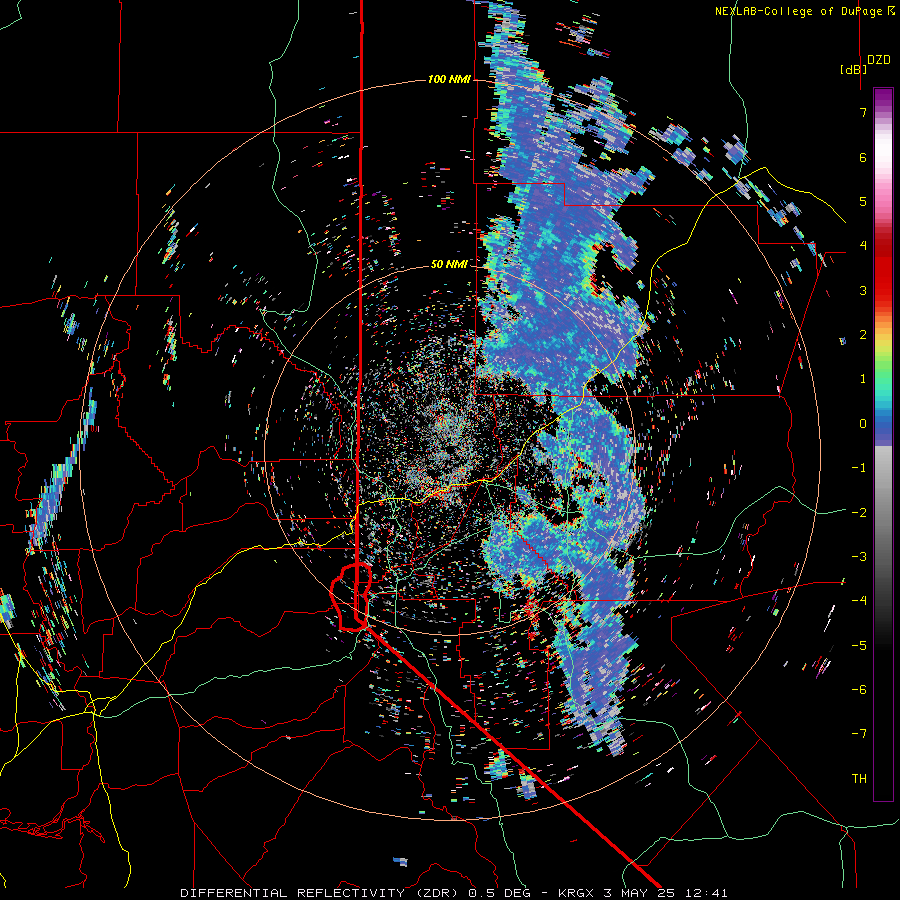
Task: Click the 12:41 timestamp
Action: pos(709,893)
